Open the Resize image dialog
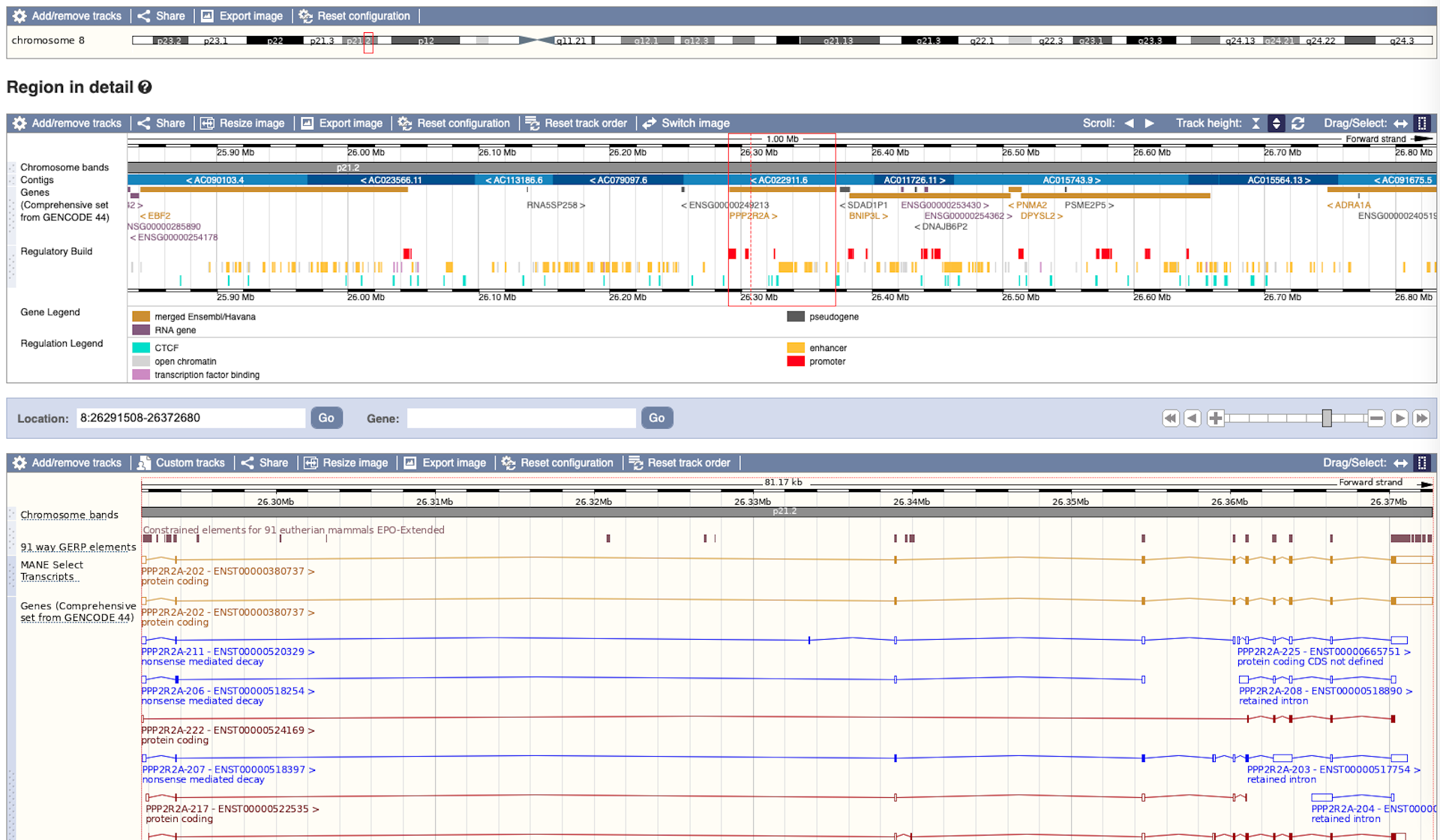 pyautogui.click(x=206, y=123)
